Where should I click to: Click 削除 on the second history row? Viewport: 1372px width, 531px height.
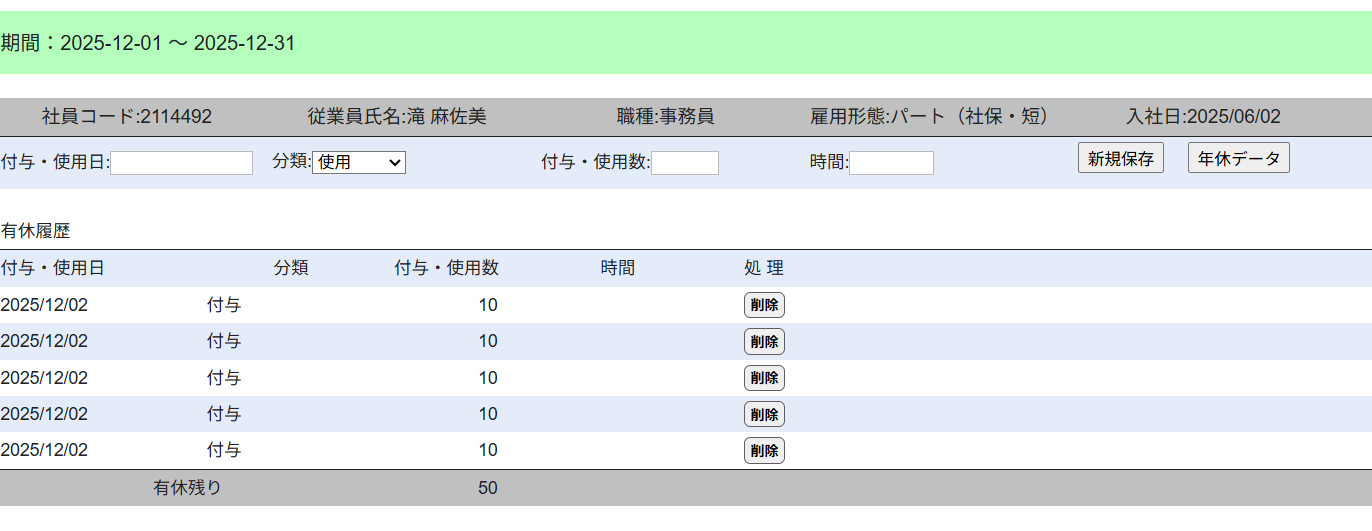pyautogui.click(x=764, y=342)
